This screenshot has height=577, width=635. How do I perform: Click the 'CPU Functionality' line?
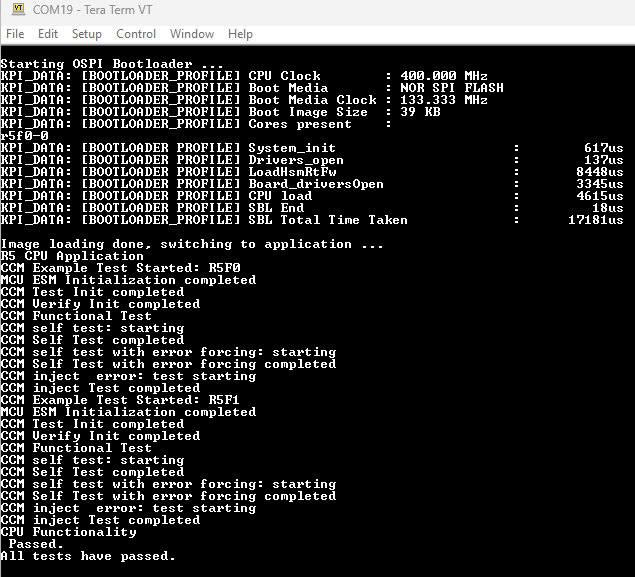68,532
